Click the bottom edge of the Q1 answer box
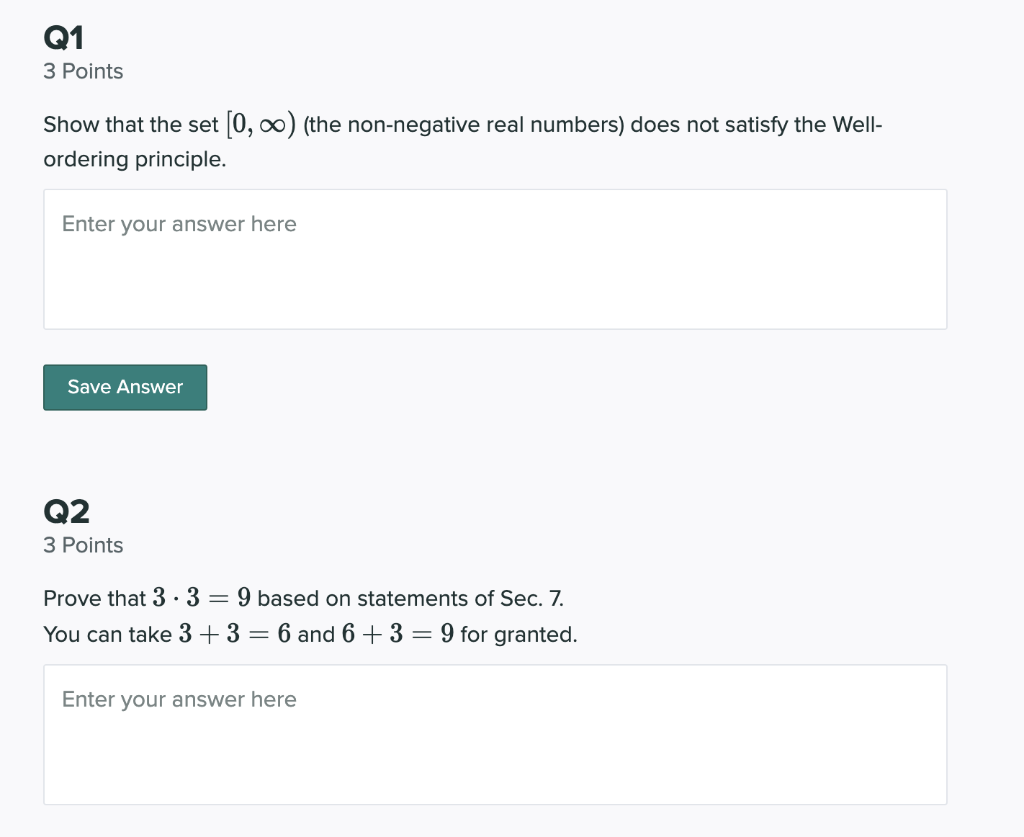This screenshot has height=837, width=1024. point(495,328)
